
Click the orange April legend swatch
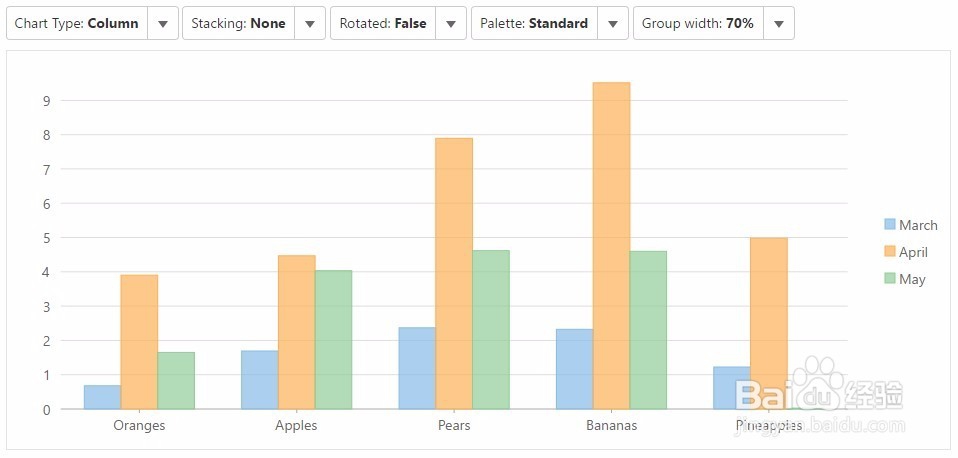click(889, 252)
